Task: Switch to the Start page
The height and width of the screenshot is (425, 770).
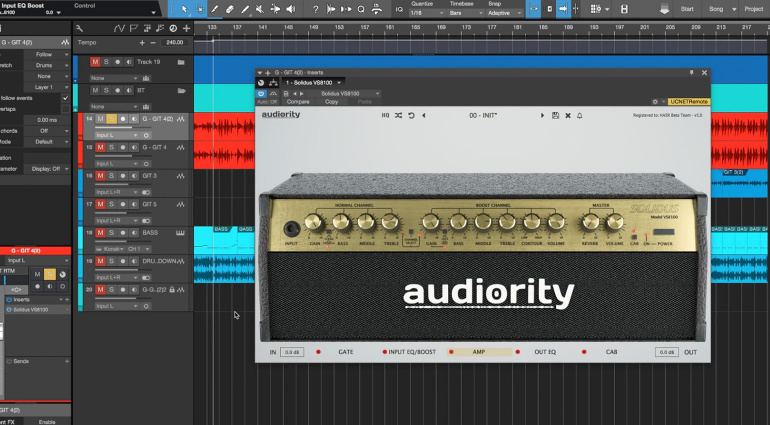Action: [x=687, y=9]
